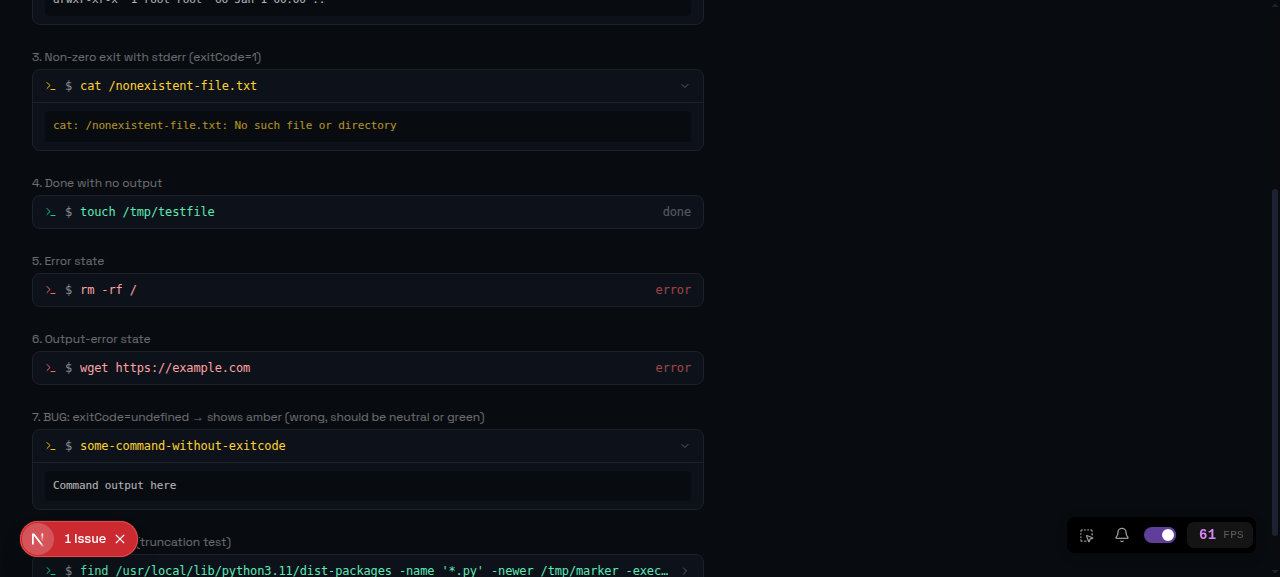The width and height of the screenshot is (1280, 577).
Task: Click terminal icon beside the find command
Action: (50, 571)
